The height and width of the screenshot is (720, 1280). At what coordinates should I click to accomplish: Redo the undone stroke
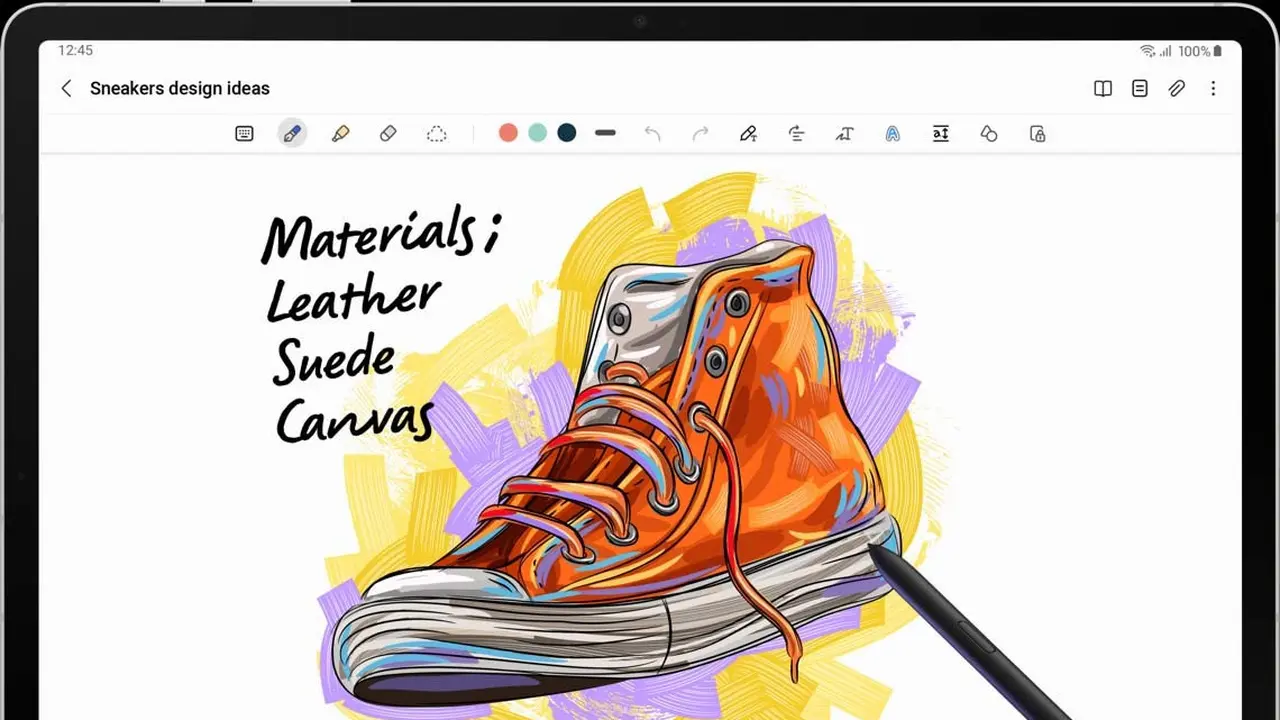701,133
